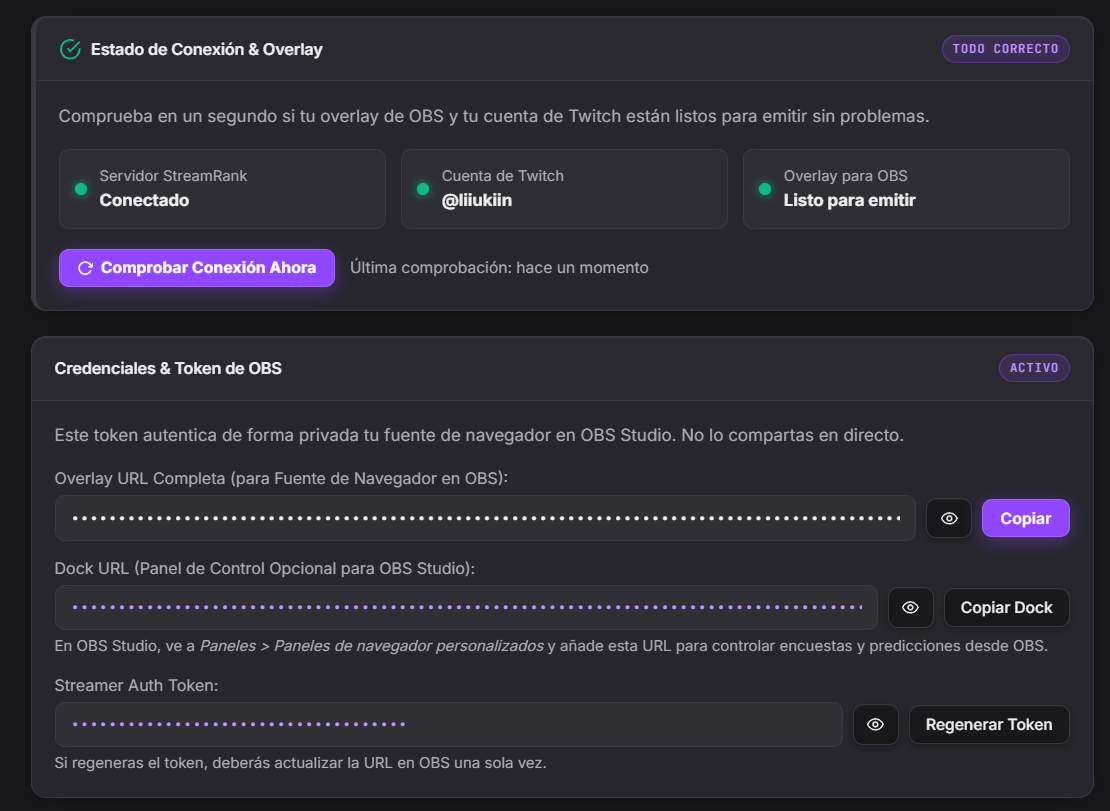Click the ACTIVO badge
Image resolution: width=1110 pixels, height=811 pixels.
tap(1034, 368)
